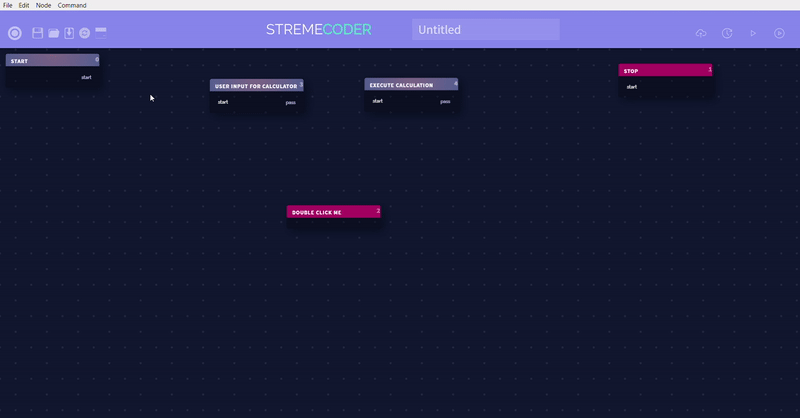Click the cloud upload icon
This screenshot has width=800, height=418.
701,33
